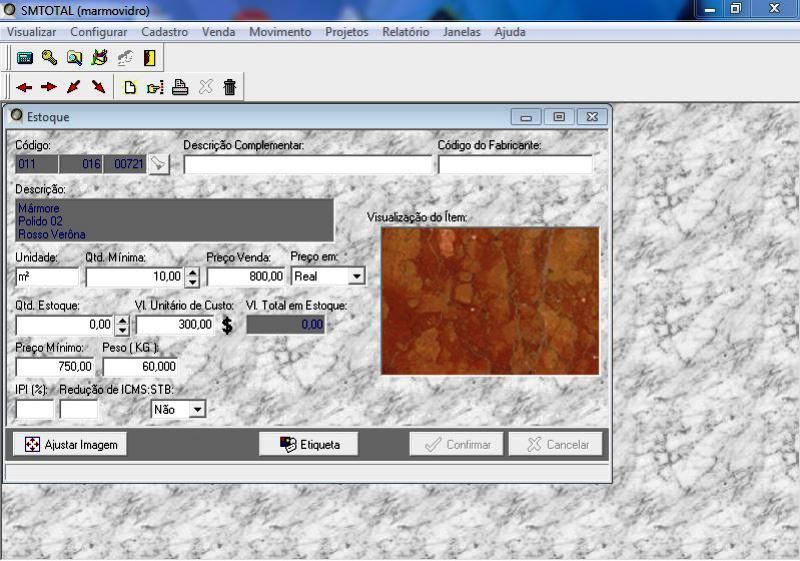Delete record with trash can icon
Viewport: 800px width, 561px height.
[230, 87]
